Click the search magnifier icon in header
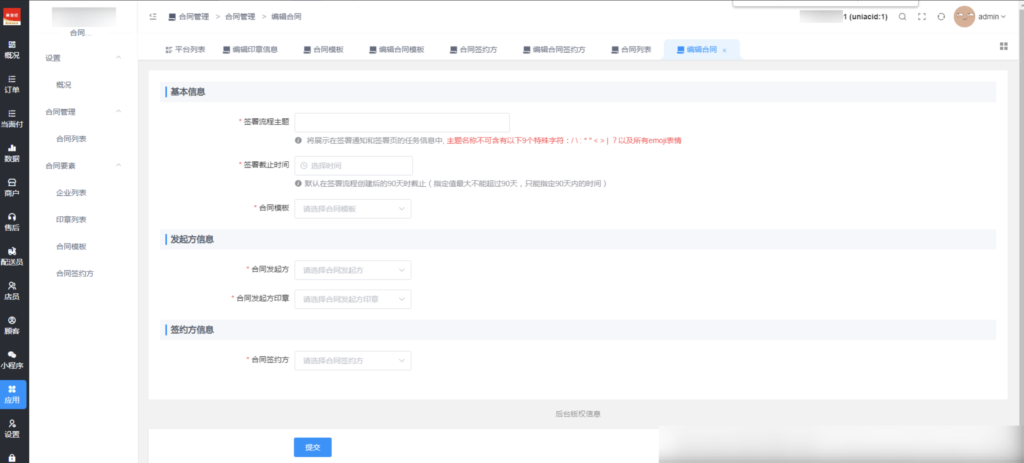This screenshot has height=463, width=1024. (x=902, y=17)
